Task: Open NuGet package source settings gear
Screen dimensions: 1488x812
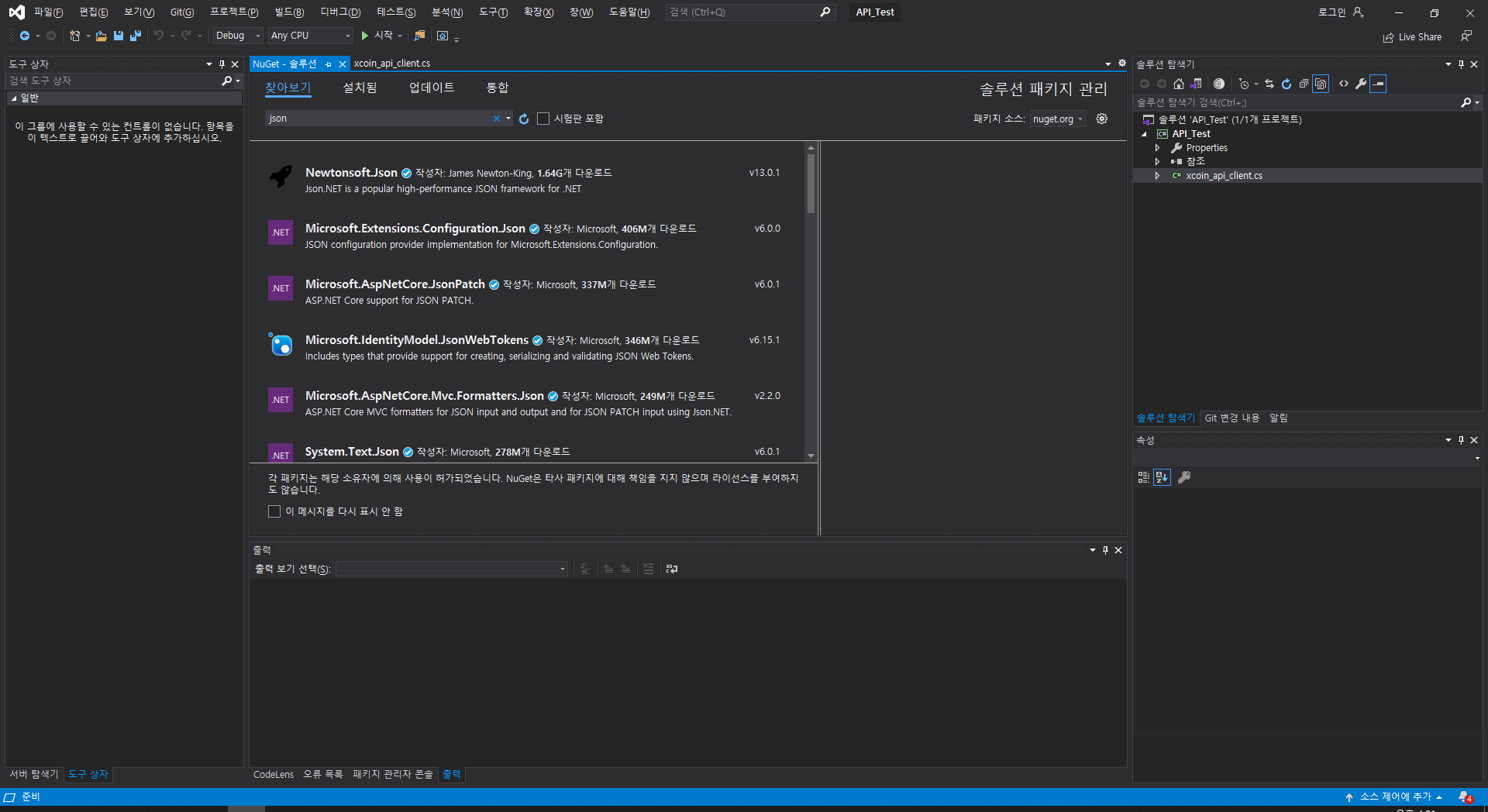Action: coord(1102,119)
